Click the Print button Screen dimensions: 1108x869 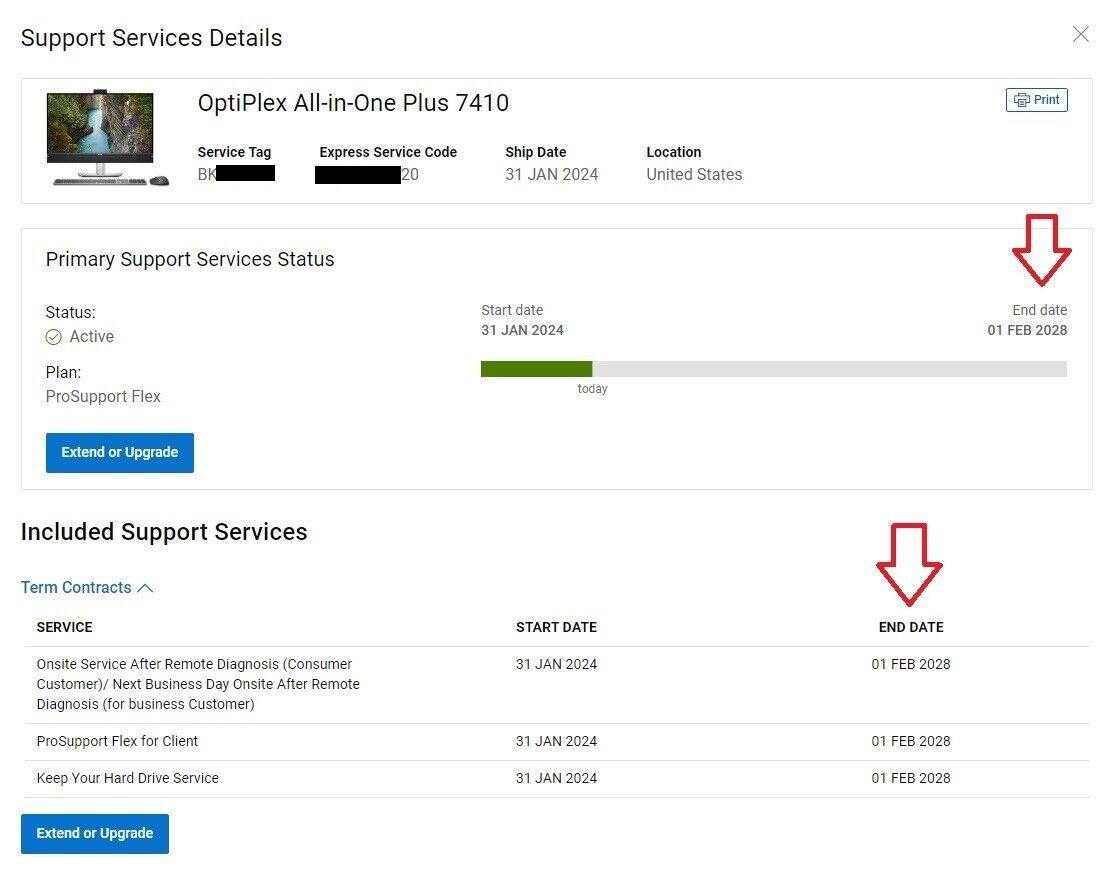[x=1036, y=100]
